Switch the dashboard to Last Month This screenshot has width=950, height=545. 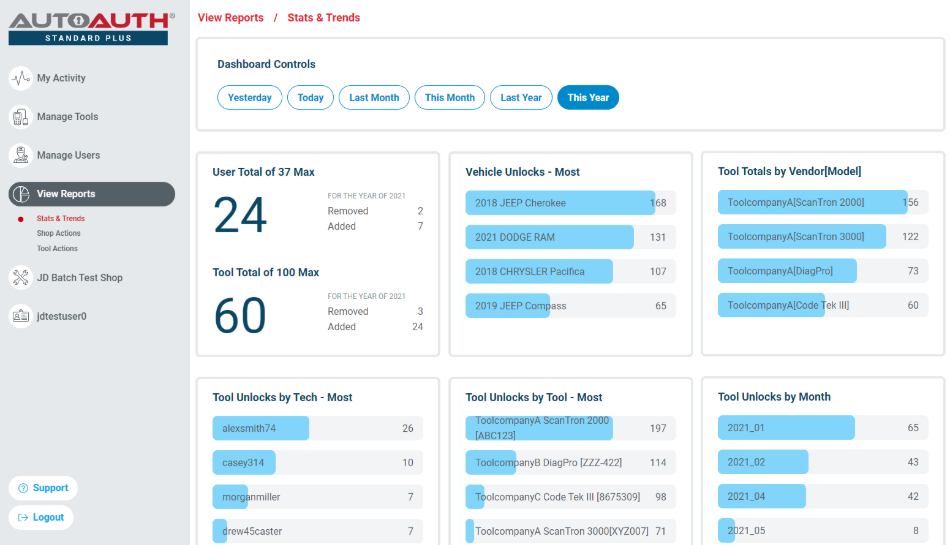374,98
